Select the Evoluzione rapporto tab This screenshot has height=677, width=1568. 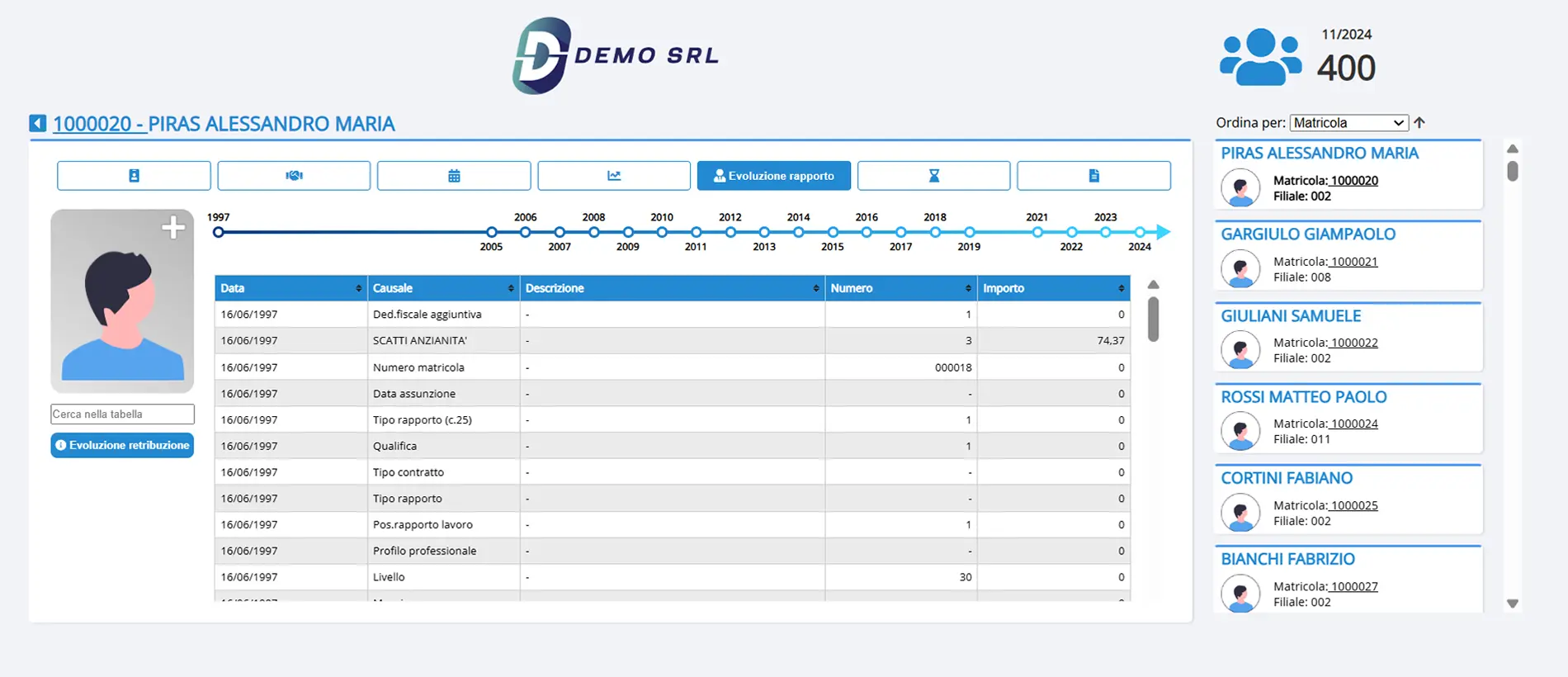[774, 176]
